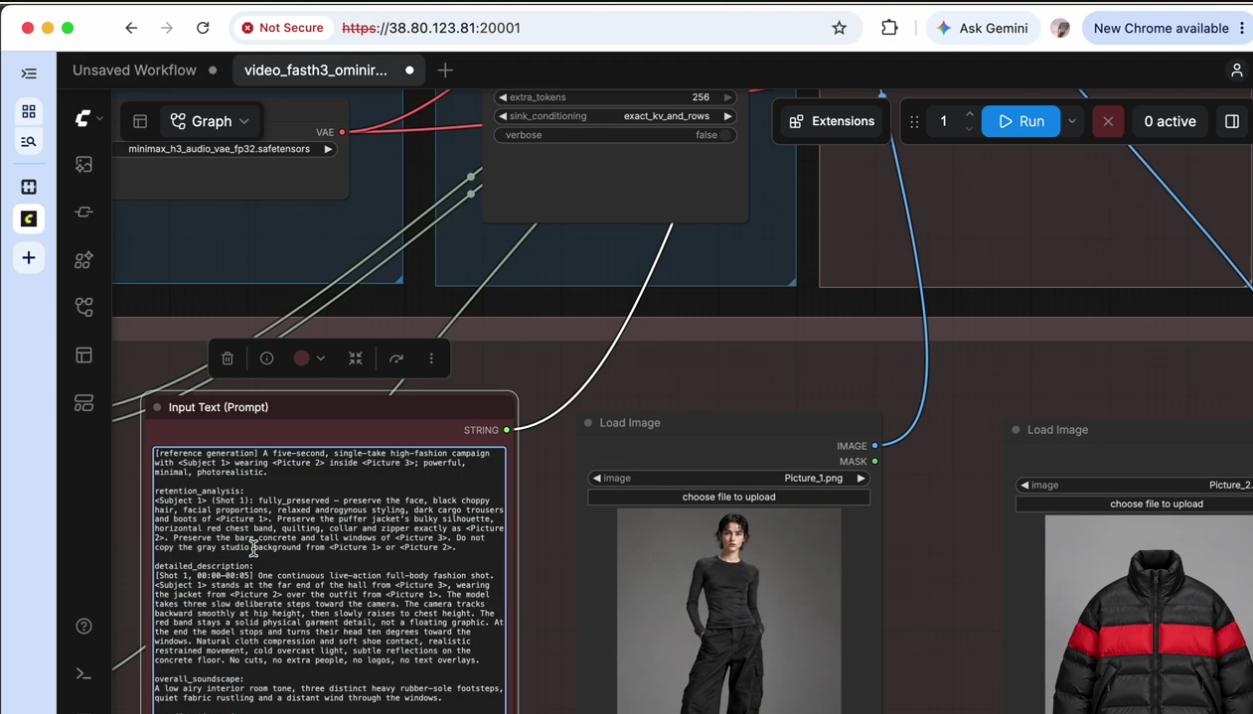This screenshot has width=1253, height=714.
Task: Open the Chrome extensions puzzle icon
Action: coord(889,28)
